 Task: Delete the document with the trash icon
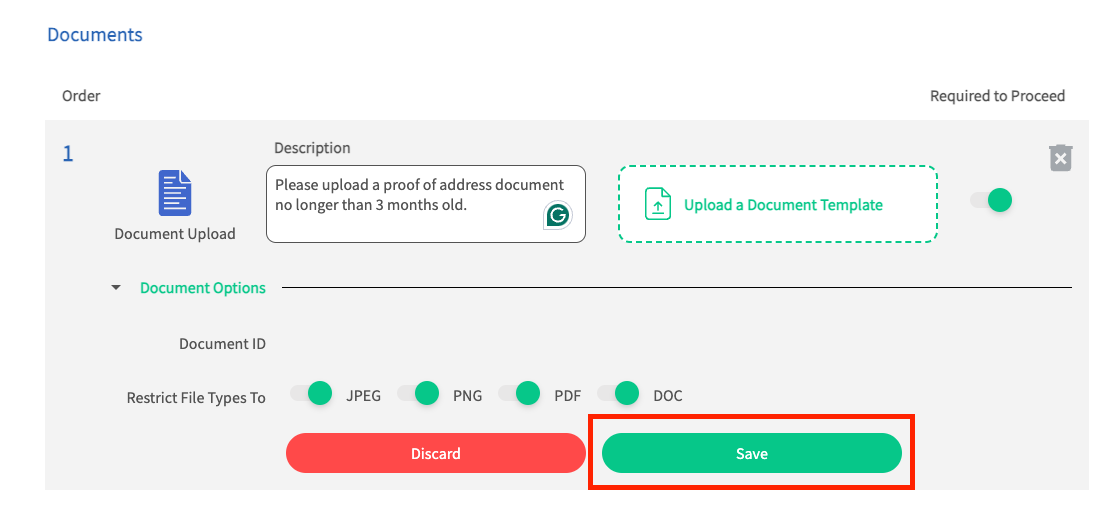[x=1060, y=158]
